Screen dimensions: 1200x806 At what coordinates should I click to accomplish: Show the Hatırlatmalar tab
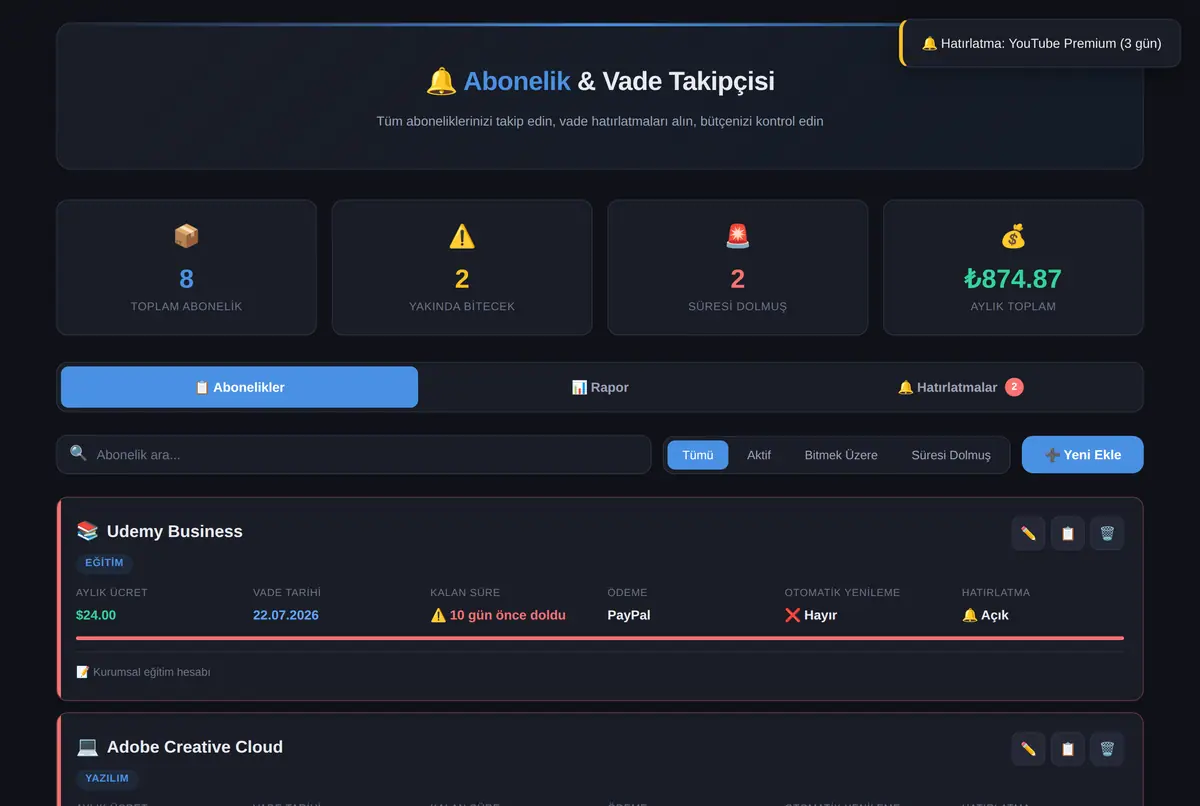tap(960, 387)
